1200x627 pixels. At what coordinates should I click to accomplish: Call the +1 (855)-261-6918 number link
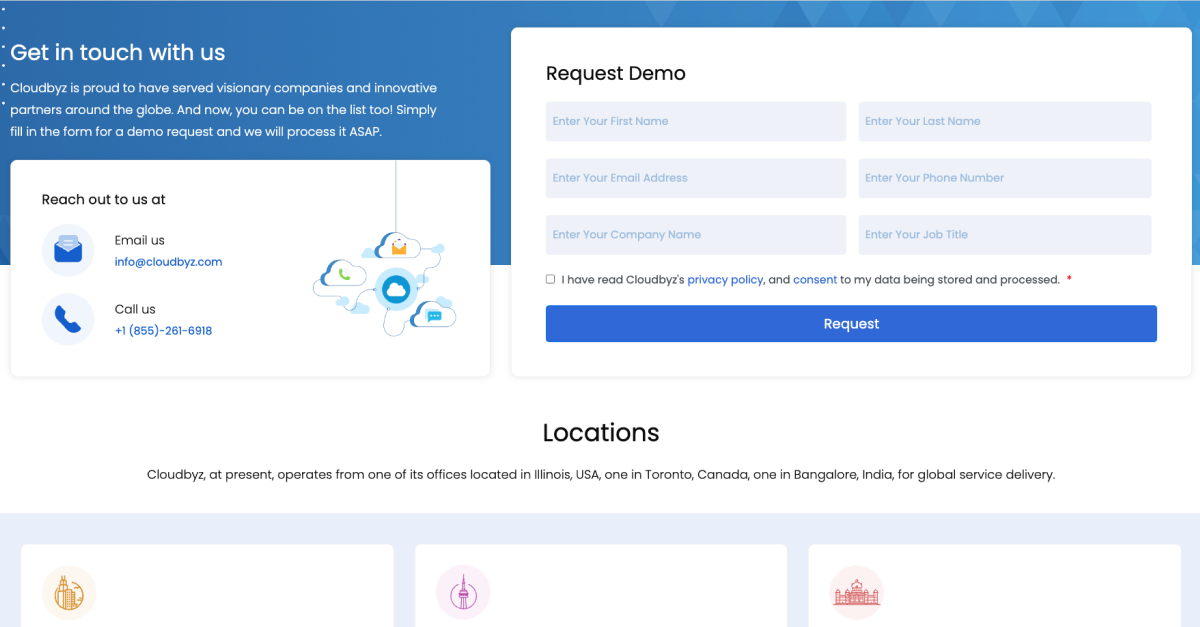163,331
